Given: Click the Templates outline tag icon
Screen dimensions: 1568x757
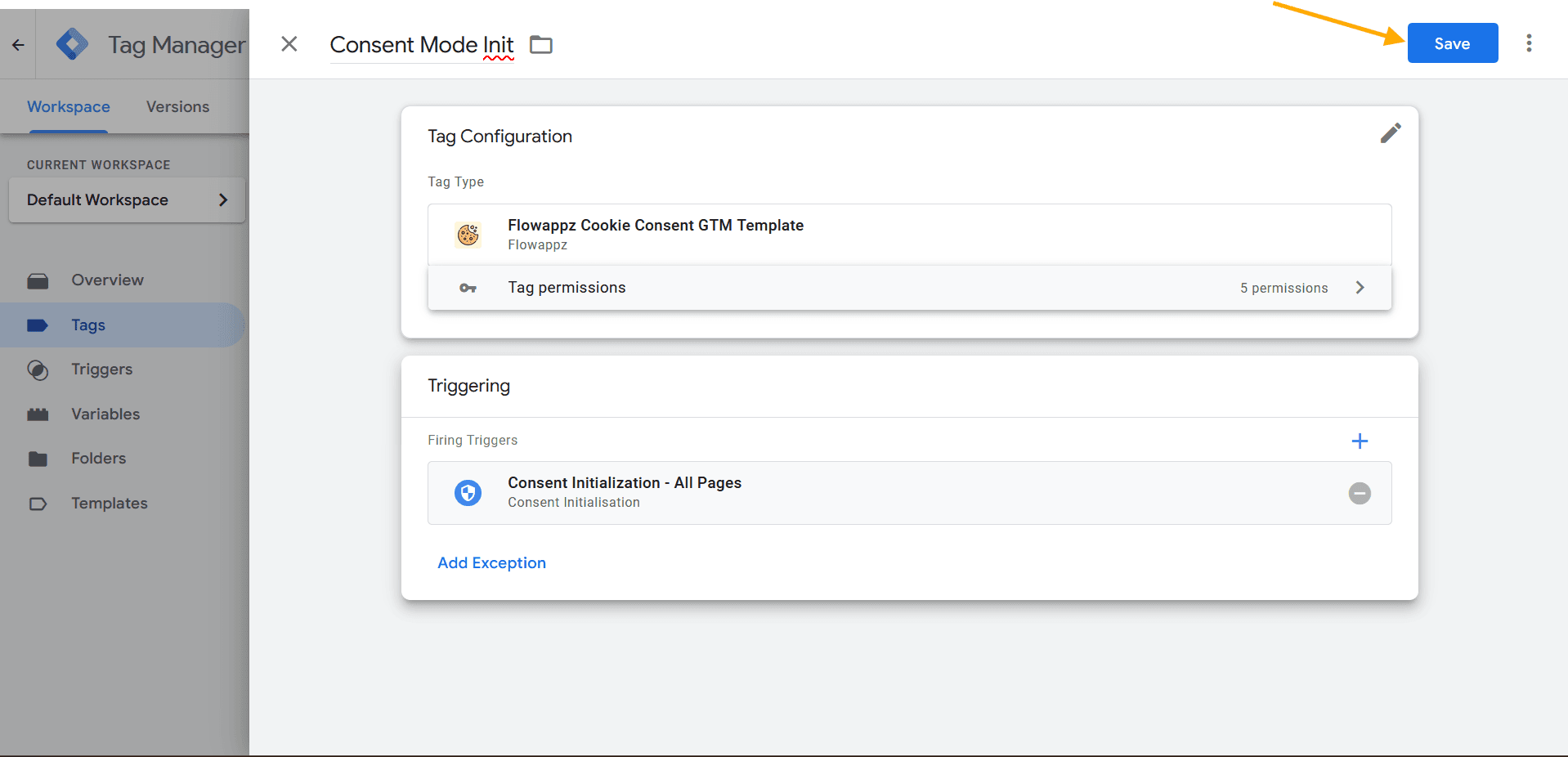Looking at the screenshot, I should click(x=38, y=504).
